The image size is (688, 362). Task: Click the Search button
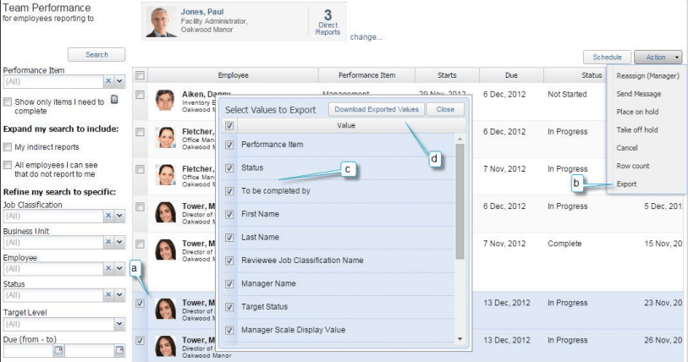click(97, 54)
